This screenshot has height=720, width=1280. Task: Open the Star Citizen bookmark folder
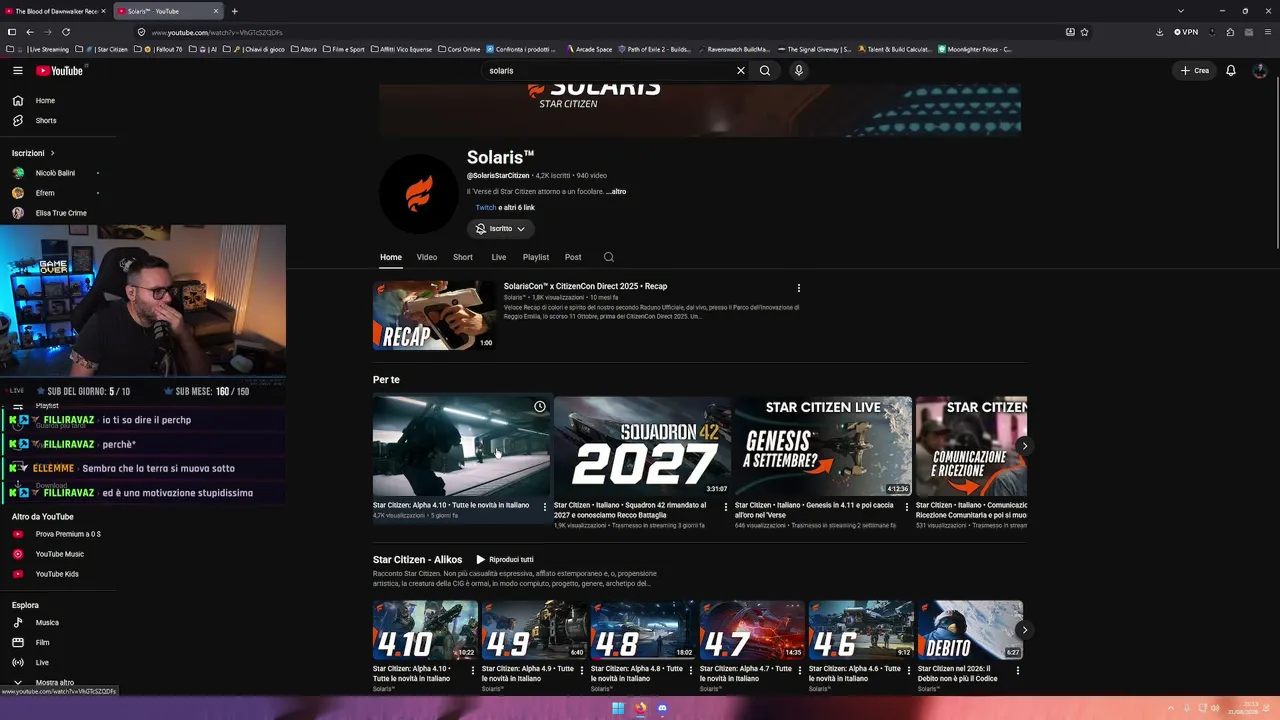coord(108,49)
